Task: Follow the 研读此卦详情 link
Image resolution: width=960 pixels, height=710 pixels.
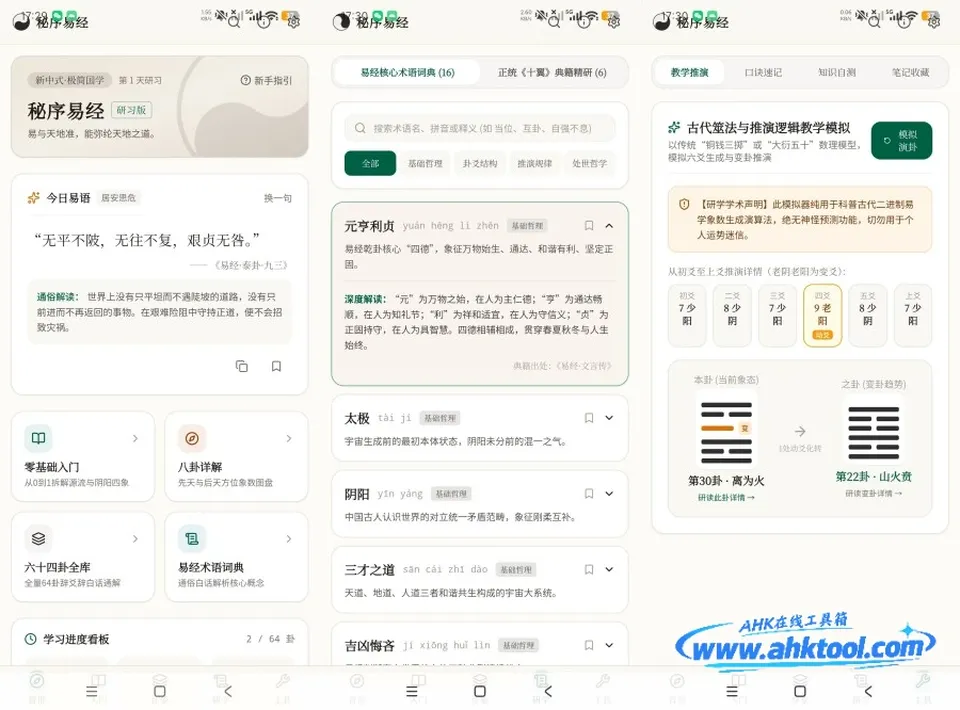Action: pyautogui.click(x=726, y=498)
